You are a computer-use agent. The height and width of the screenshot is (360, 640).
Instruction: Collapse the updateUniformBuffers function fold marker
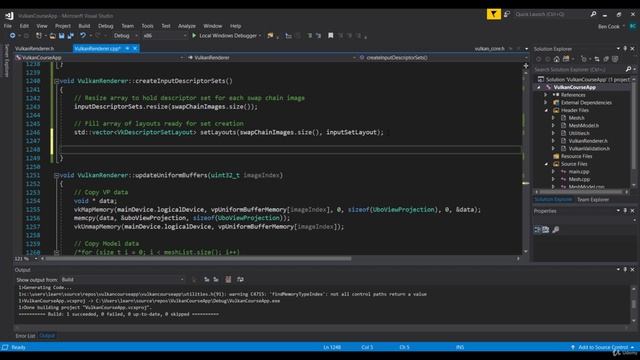[57, 176]
